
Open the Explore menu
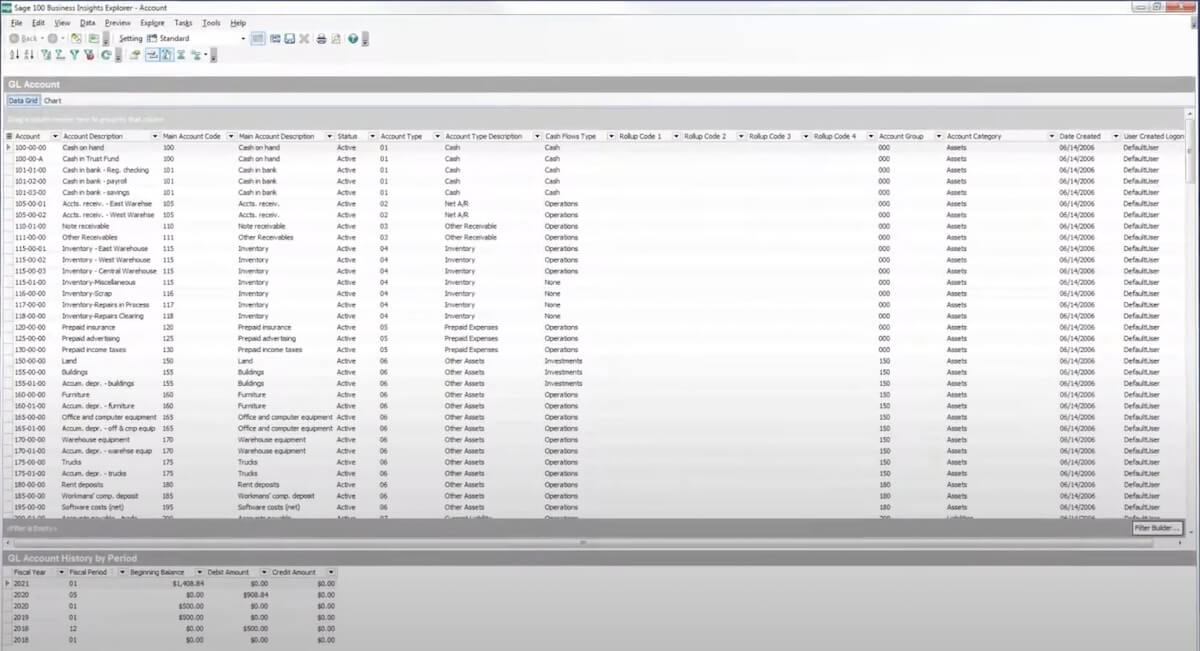(153, 22)
